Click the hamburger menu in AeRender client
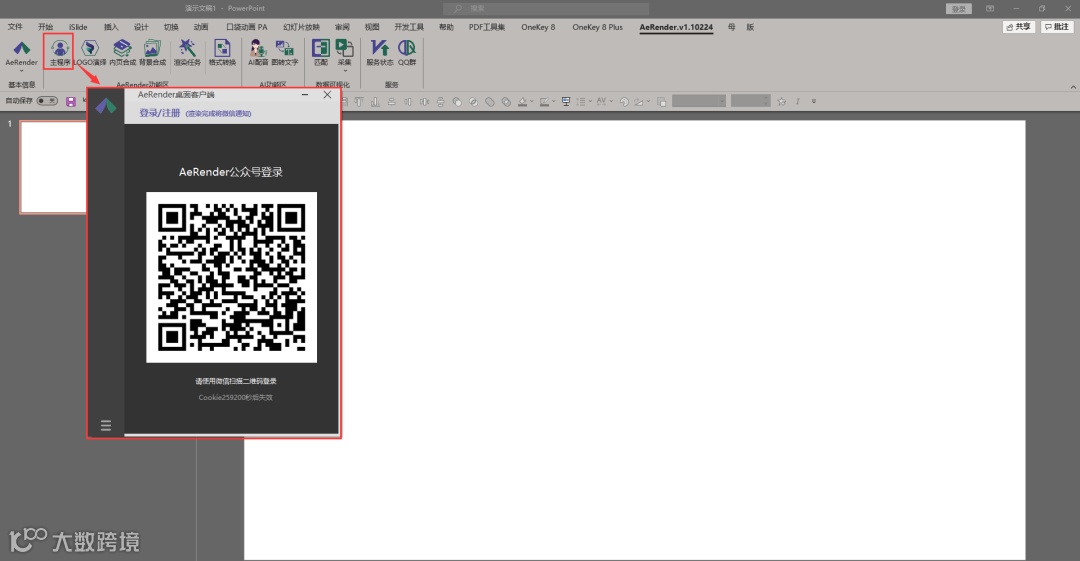The image size is (1080, 561). (105, 425)
